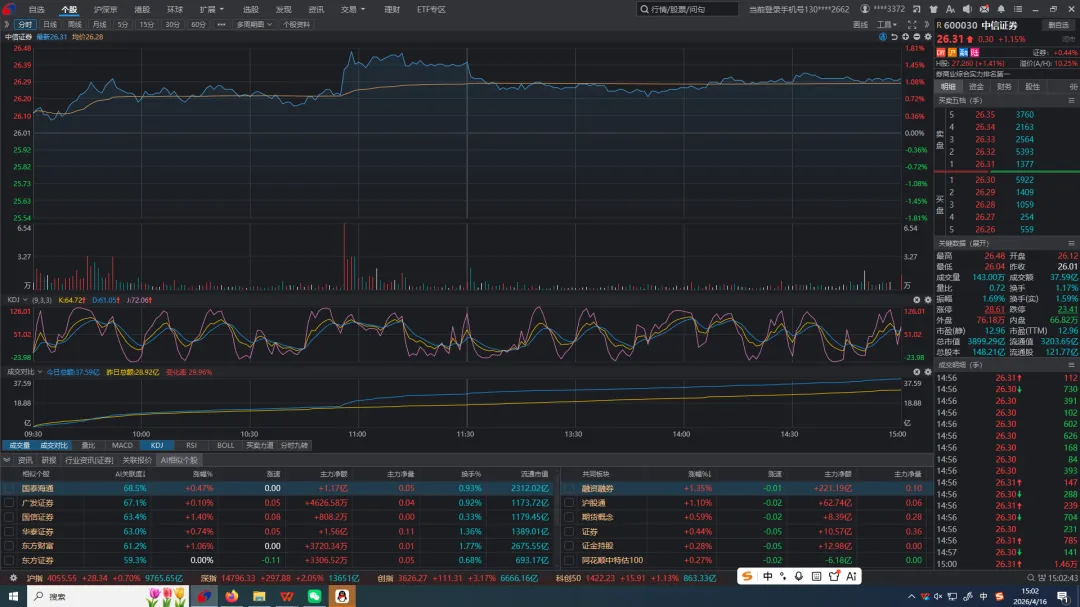1080x607 pixels.
Task: Collapse the bottom info panel chevron
Action: point(7,460)
